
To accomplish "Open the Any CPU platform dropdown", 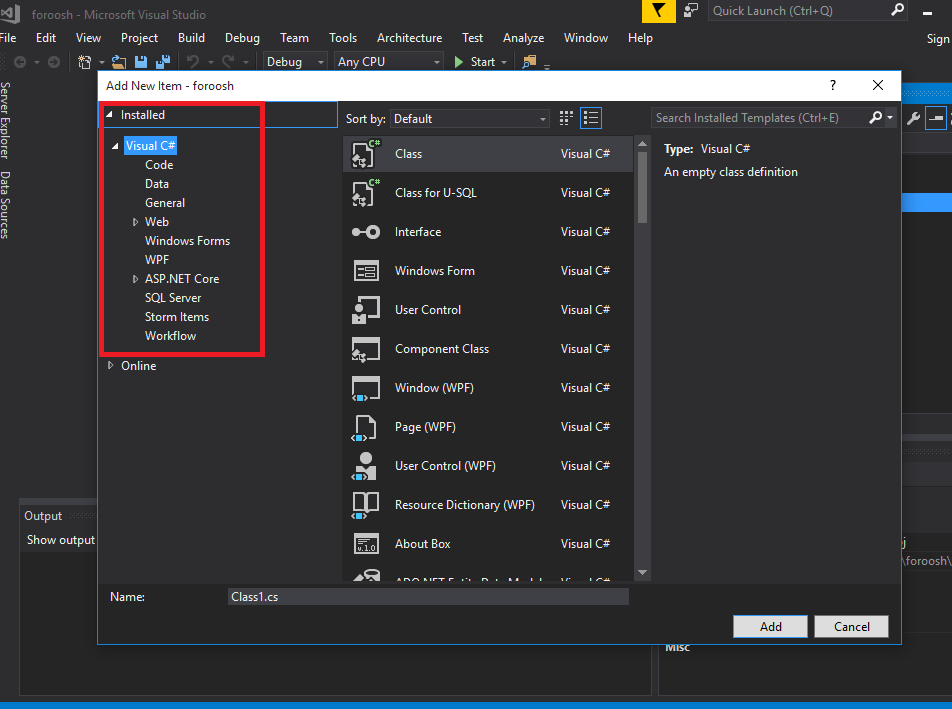I will point(388,62).
